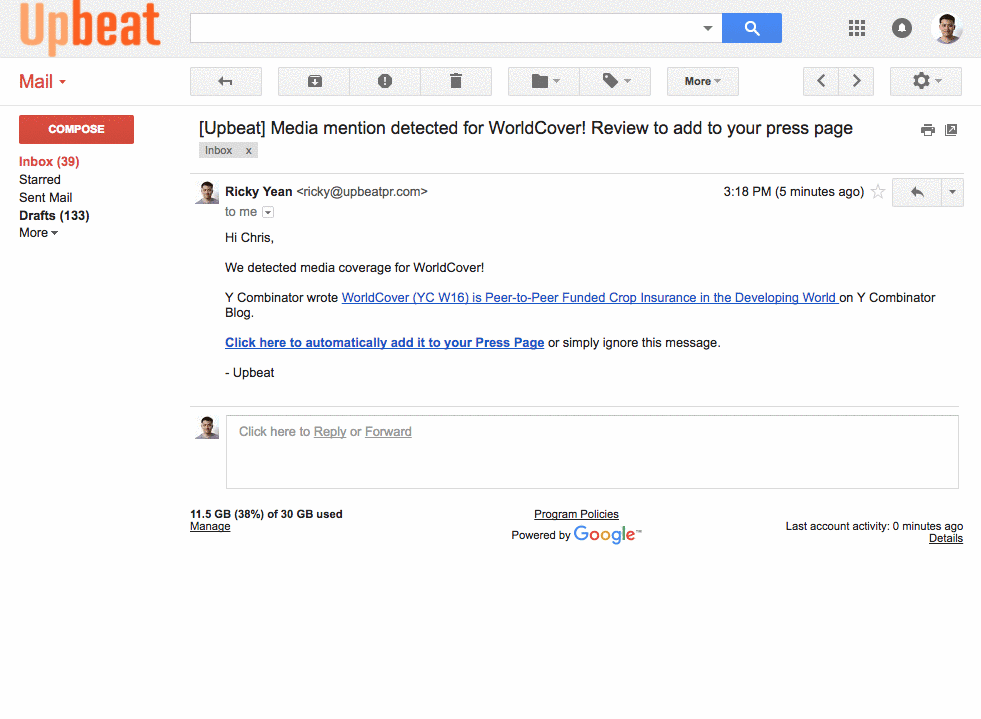Open account activity Details link
The image size is (981, 719).
click(945, 539)
